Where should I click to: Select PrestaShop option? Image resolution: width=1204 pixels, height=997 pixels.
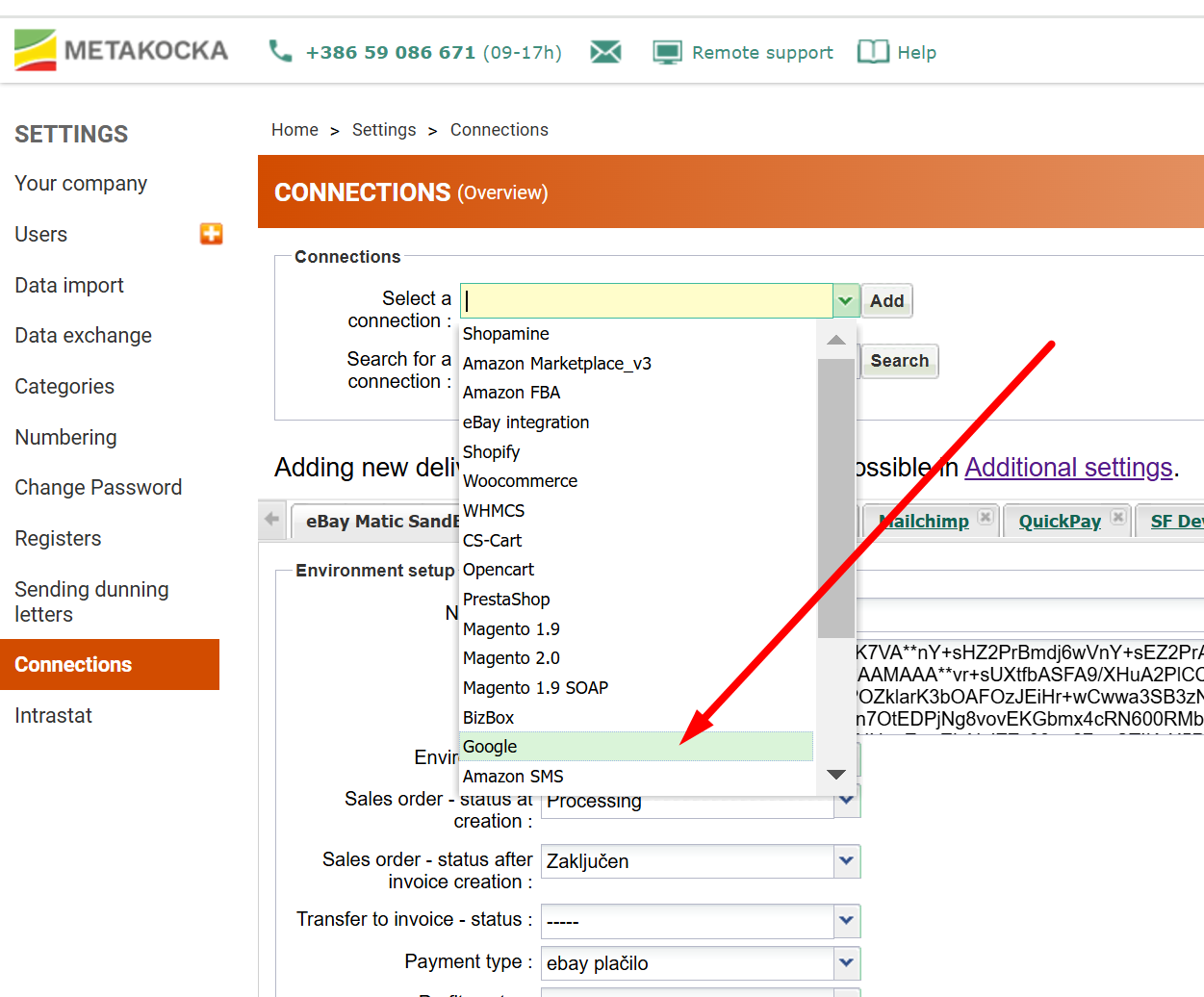[x=637, y=600]
